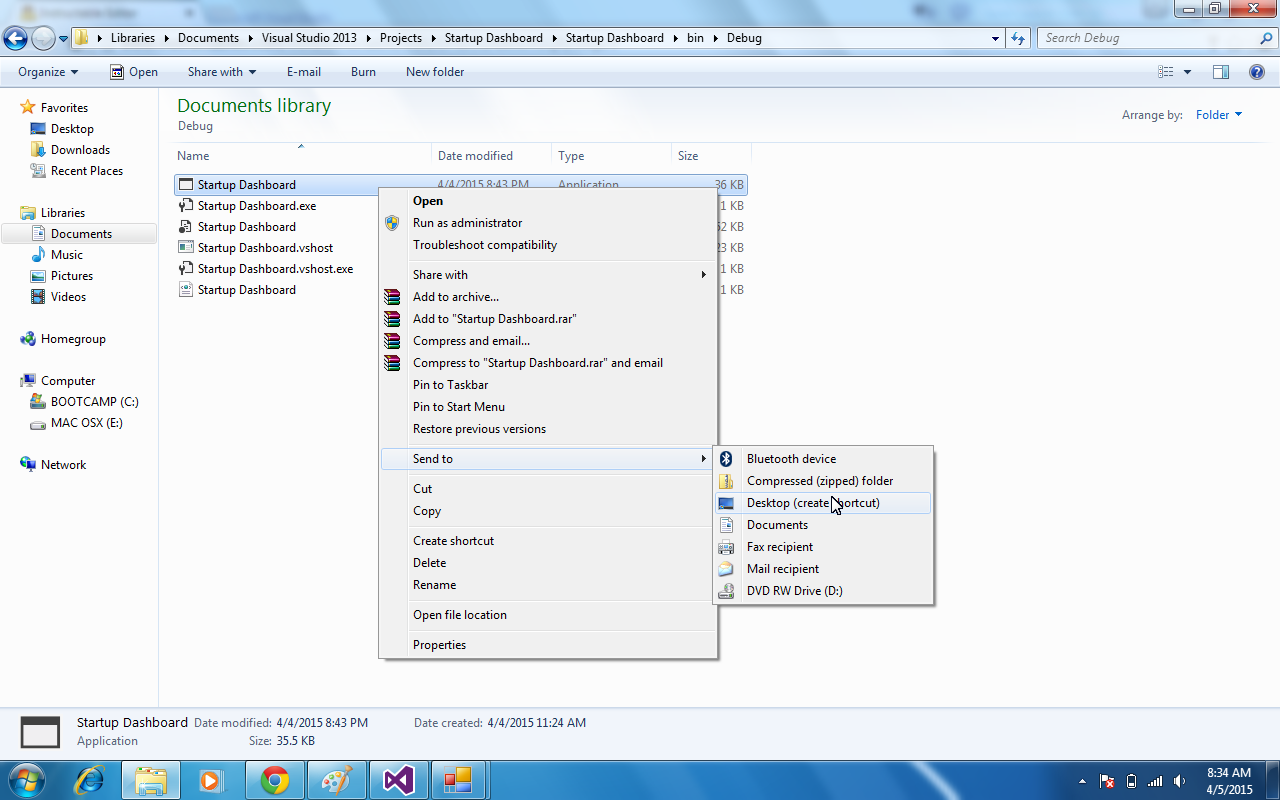Select the Music library
1280x800 pixels.
tap(67, 255)
